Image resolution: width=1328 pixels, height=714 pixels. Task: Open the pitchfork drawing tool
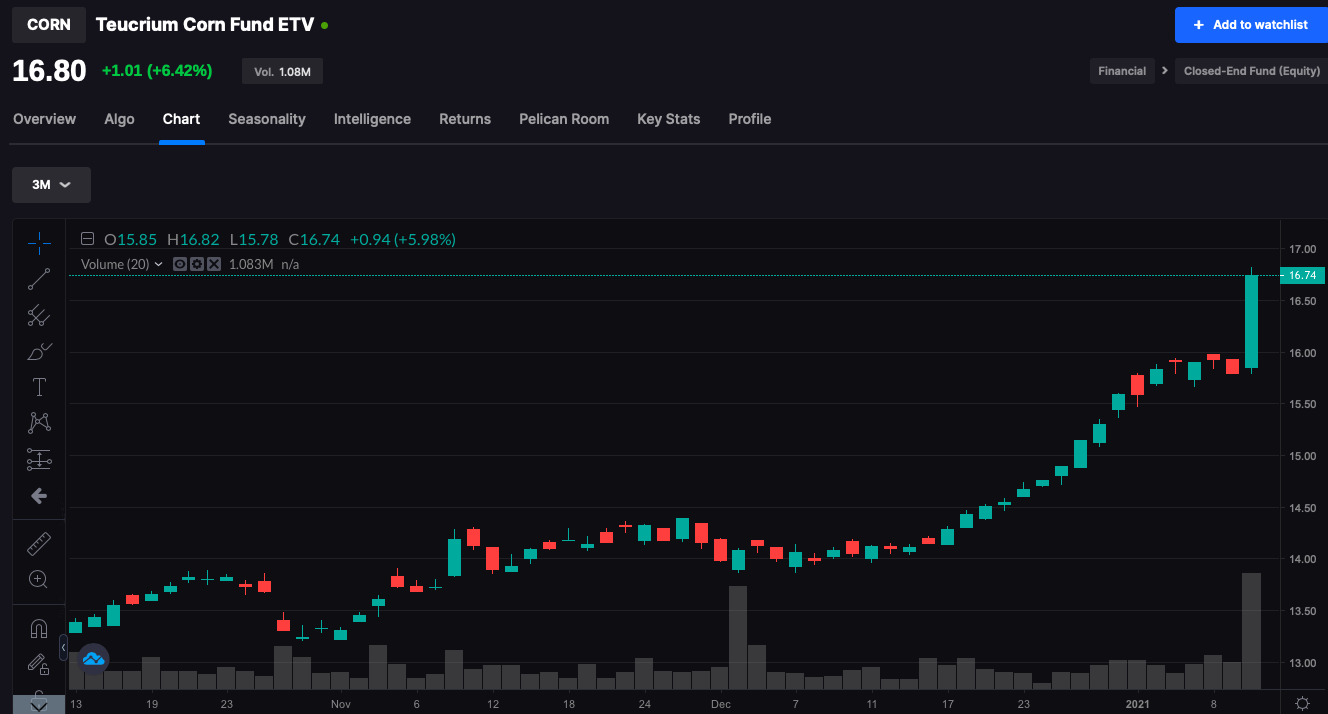[39, 315]
